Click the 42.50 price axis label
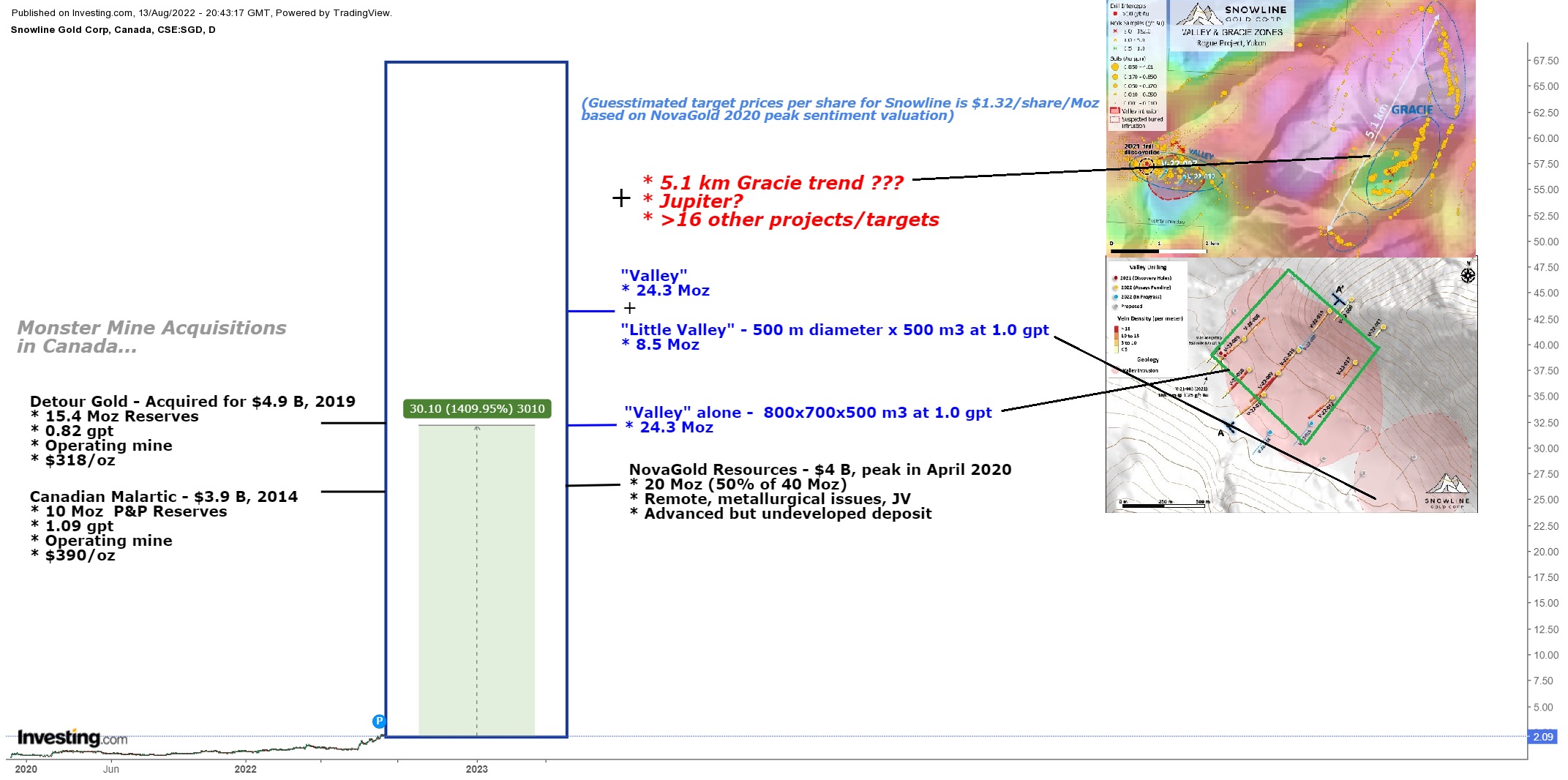 tap(1545, 319)
